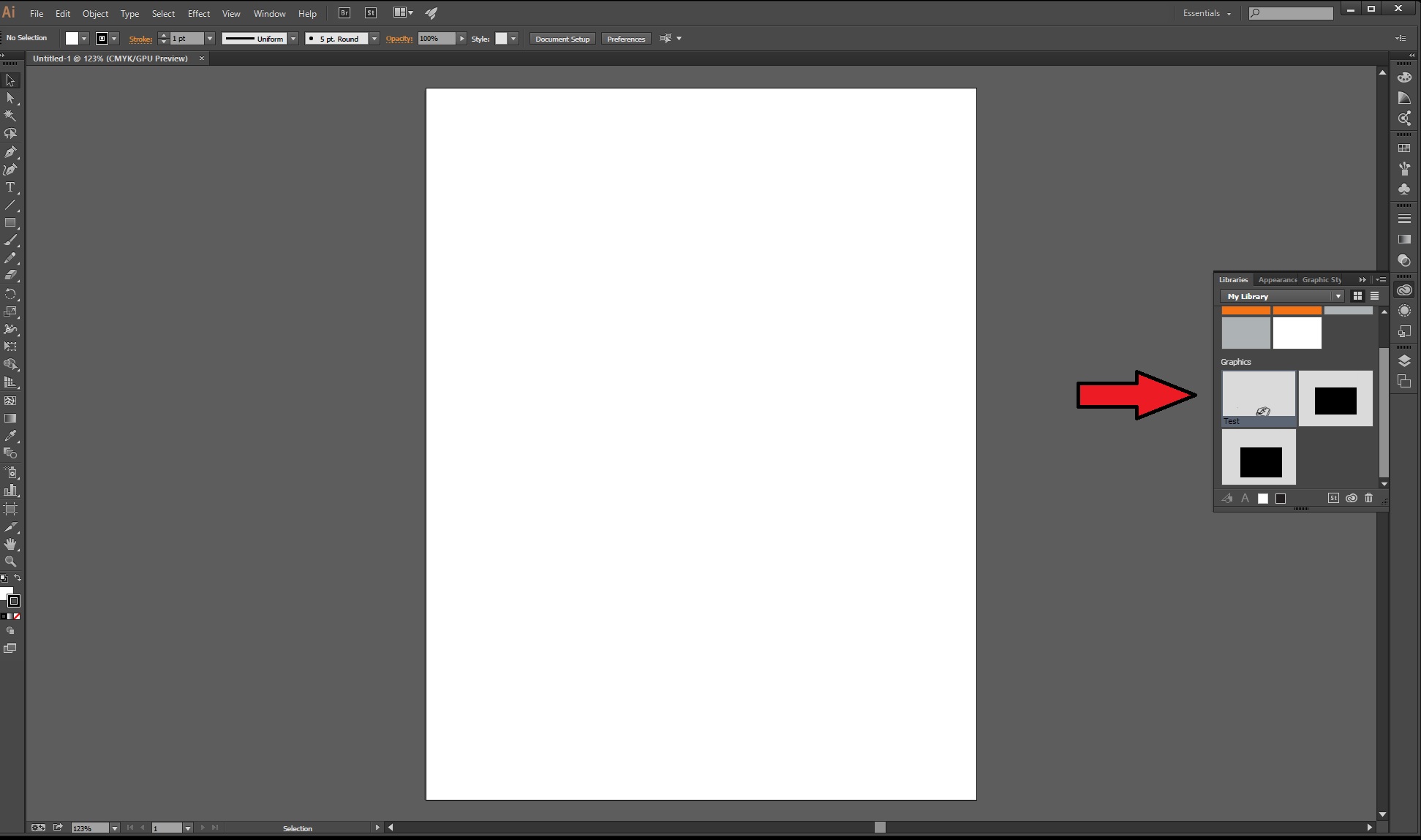
Task: Open Adobe Stock search in Libraries panel
Action: pos(1334,499)
